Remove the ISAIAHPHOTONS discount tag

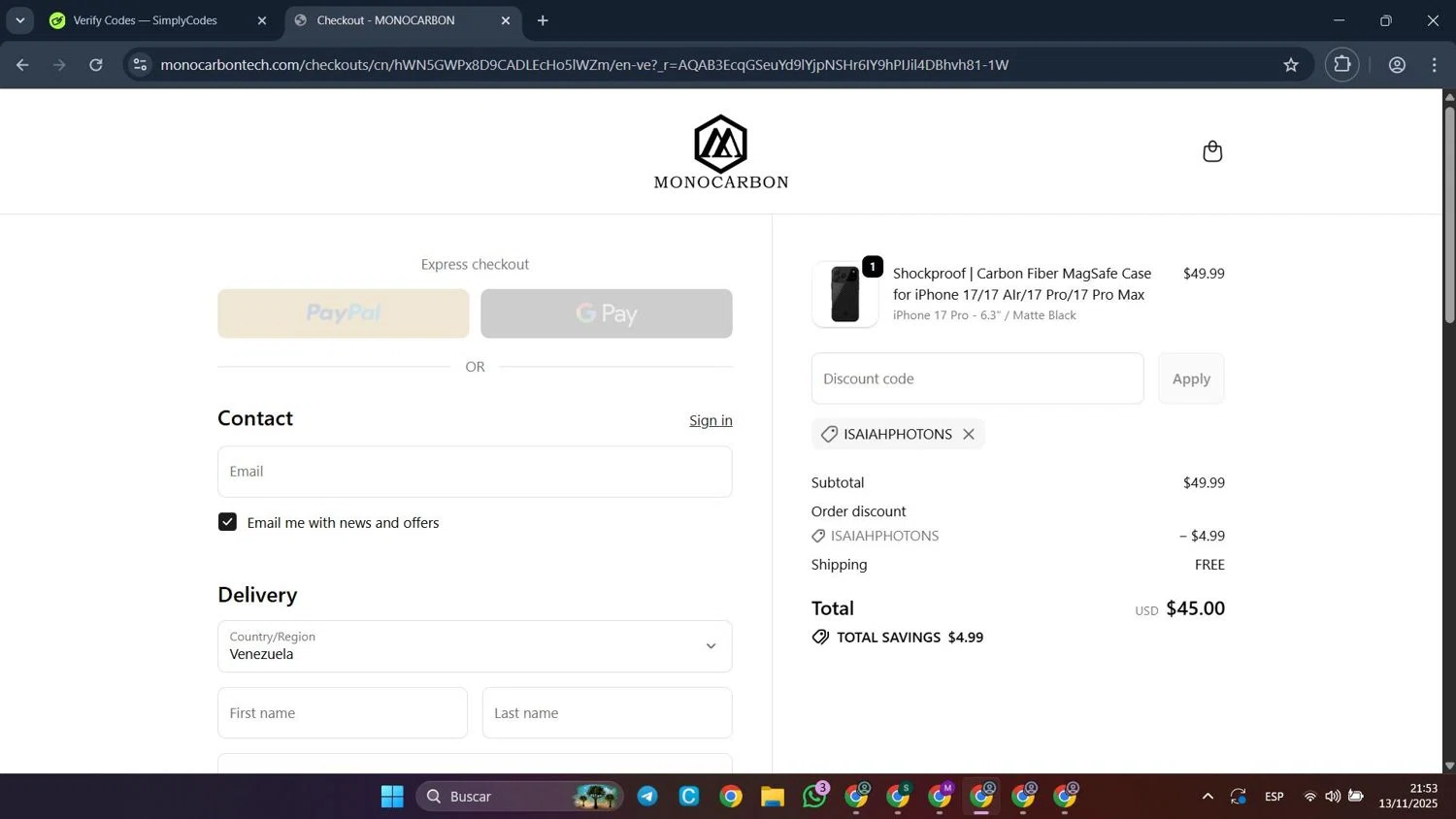point(969,434)
